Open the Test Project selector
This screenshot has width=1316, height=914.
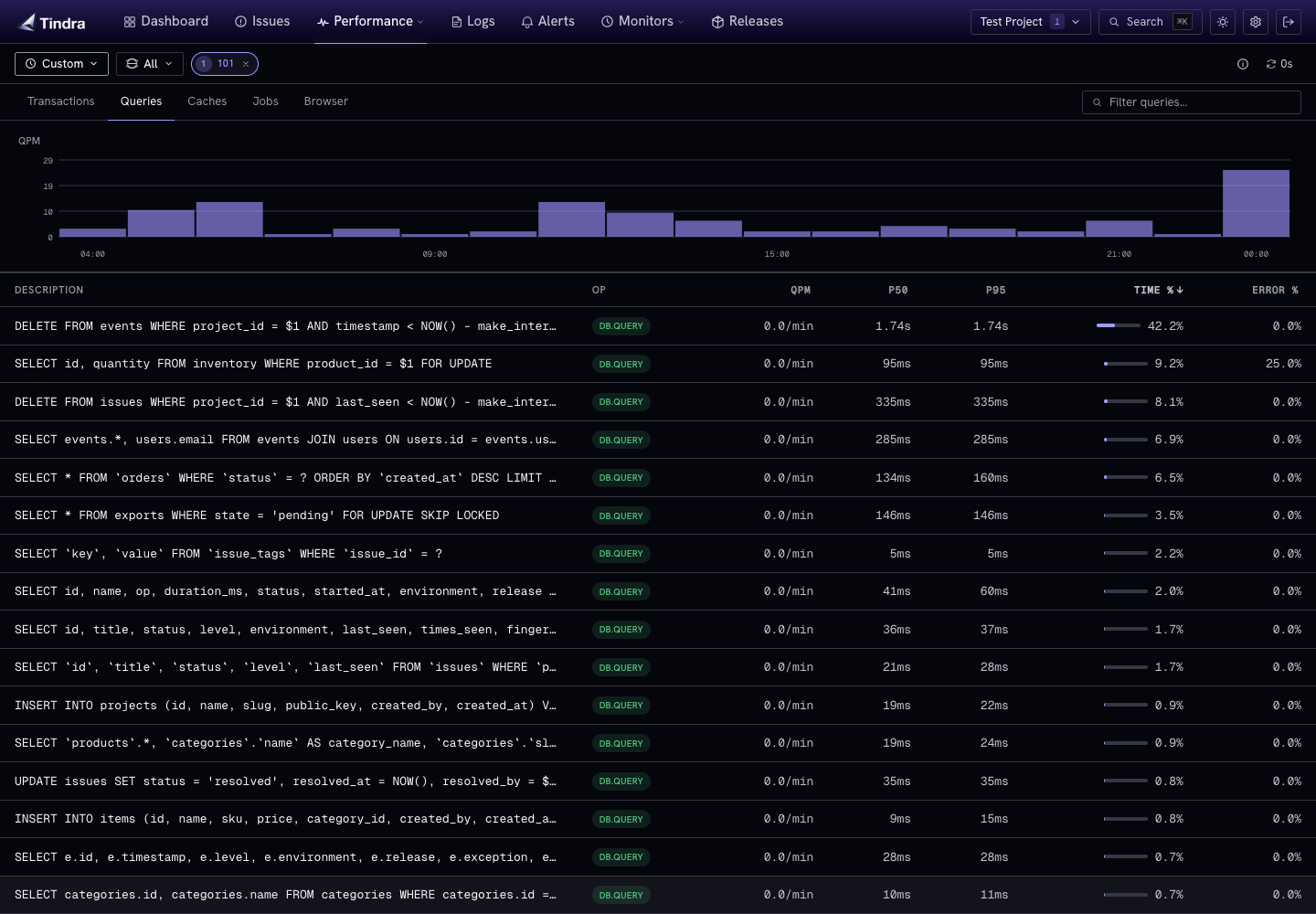[x=1030, y=22]
